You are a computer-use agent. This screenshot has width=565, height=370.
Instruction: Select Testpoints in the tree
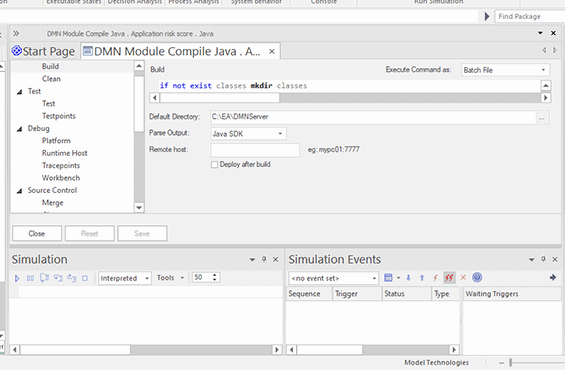(x=58, y=116)
